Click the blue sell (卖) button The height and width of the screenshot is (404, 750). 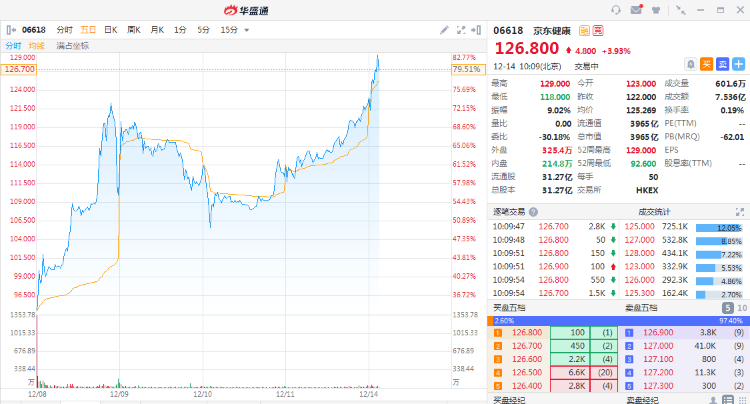(722, 64)
